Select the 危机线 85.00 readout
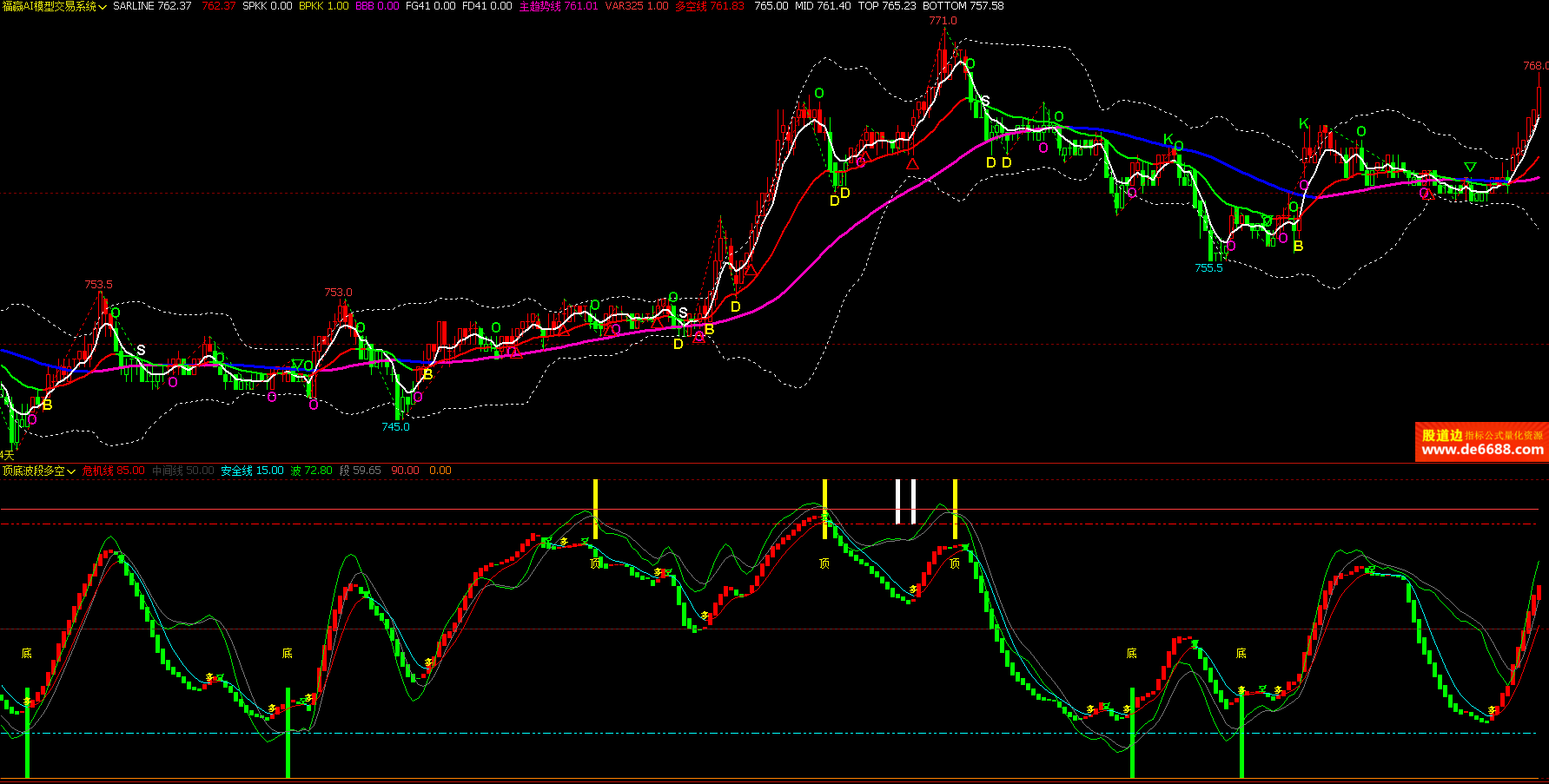This screenshot has width=1549, height=784. pyautogui.click(x=113, y=471)
